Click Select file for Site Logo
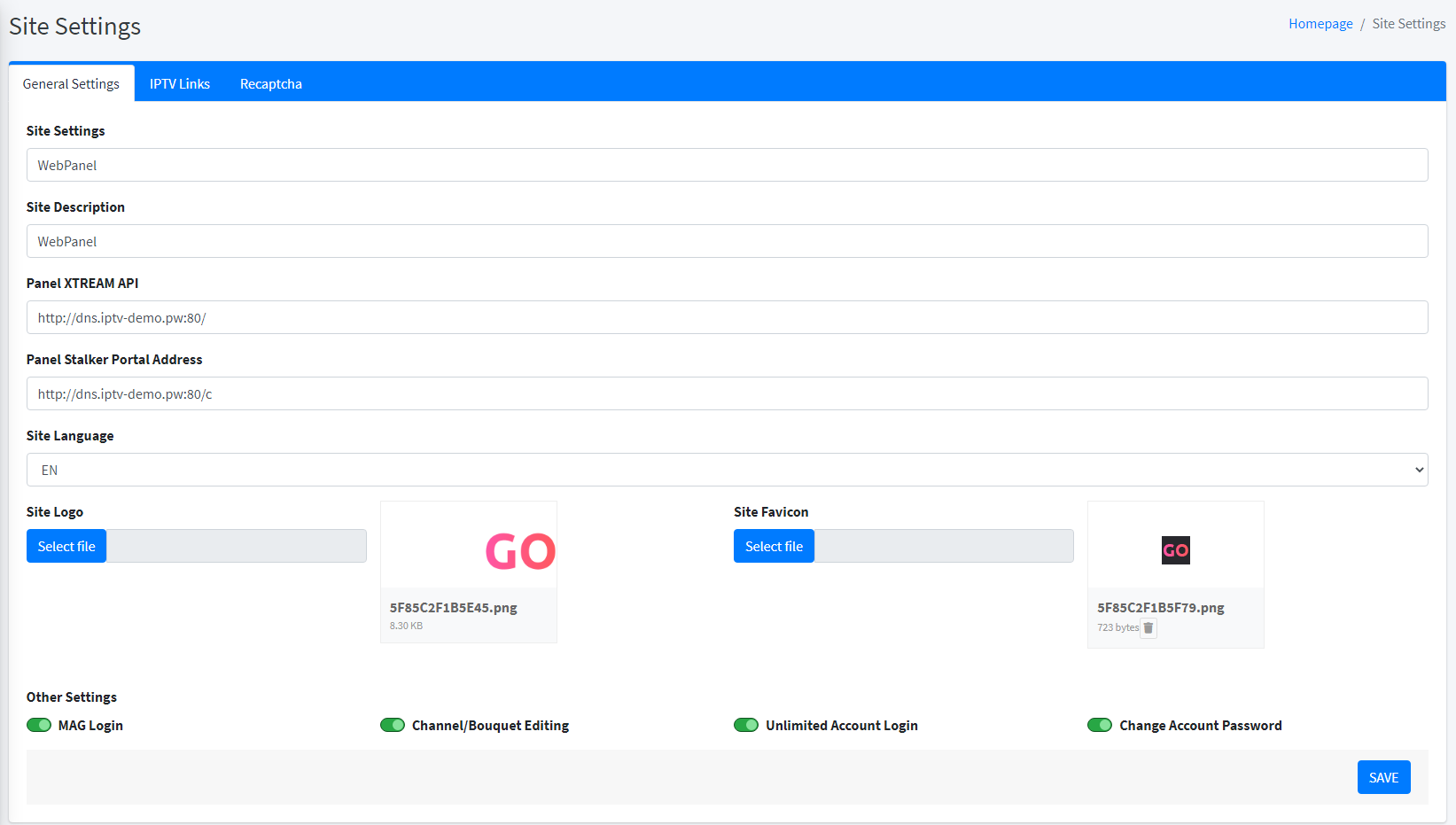Screen dimensions: 1456x825 point(66,546)
